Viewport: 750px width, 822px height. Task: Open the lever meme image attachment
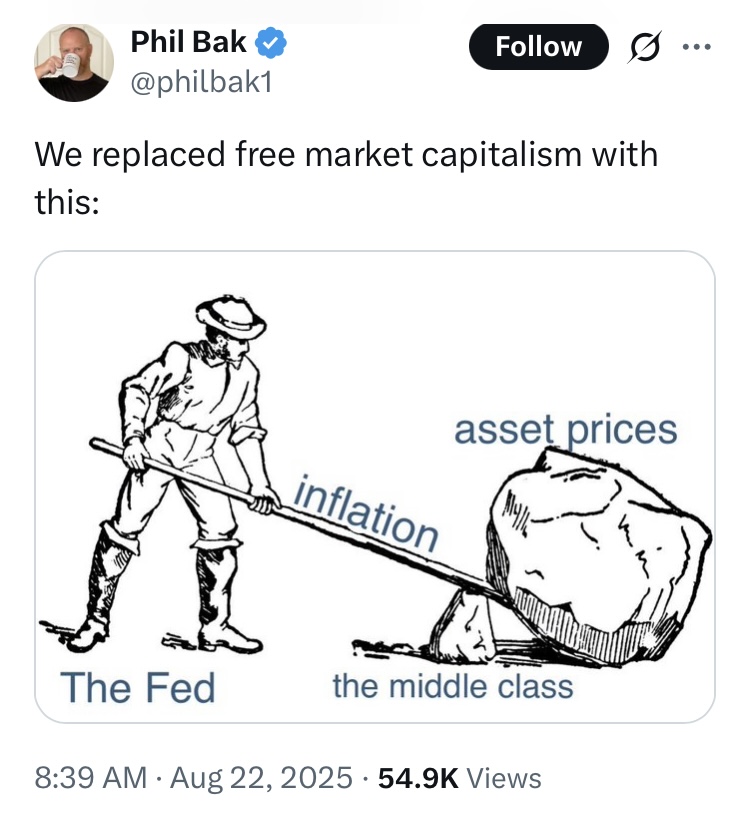click(x=375, y=486)
